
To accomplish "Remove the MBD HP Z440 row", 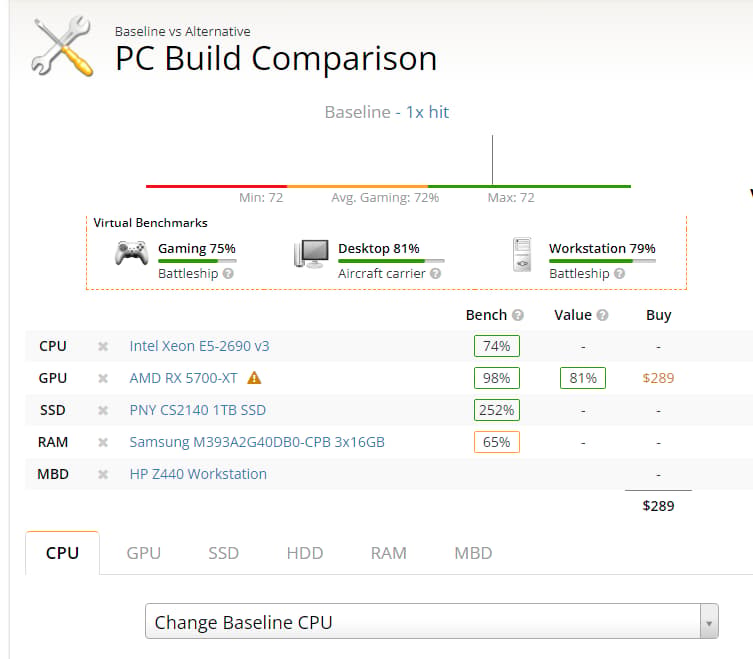I will coord(103,475).
